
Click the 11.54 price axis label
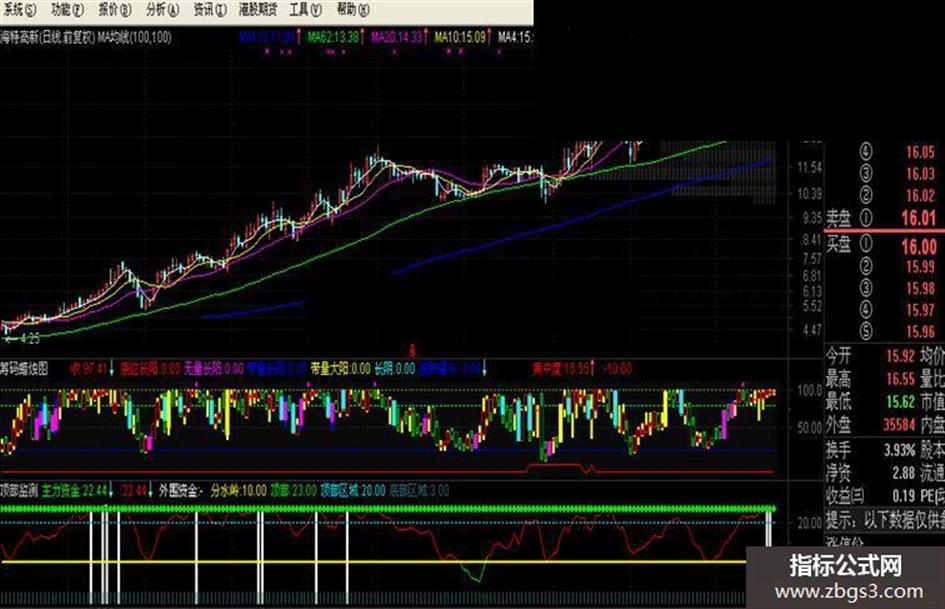click(809, 167)
